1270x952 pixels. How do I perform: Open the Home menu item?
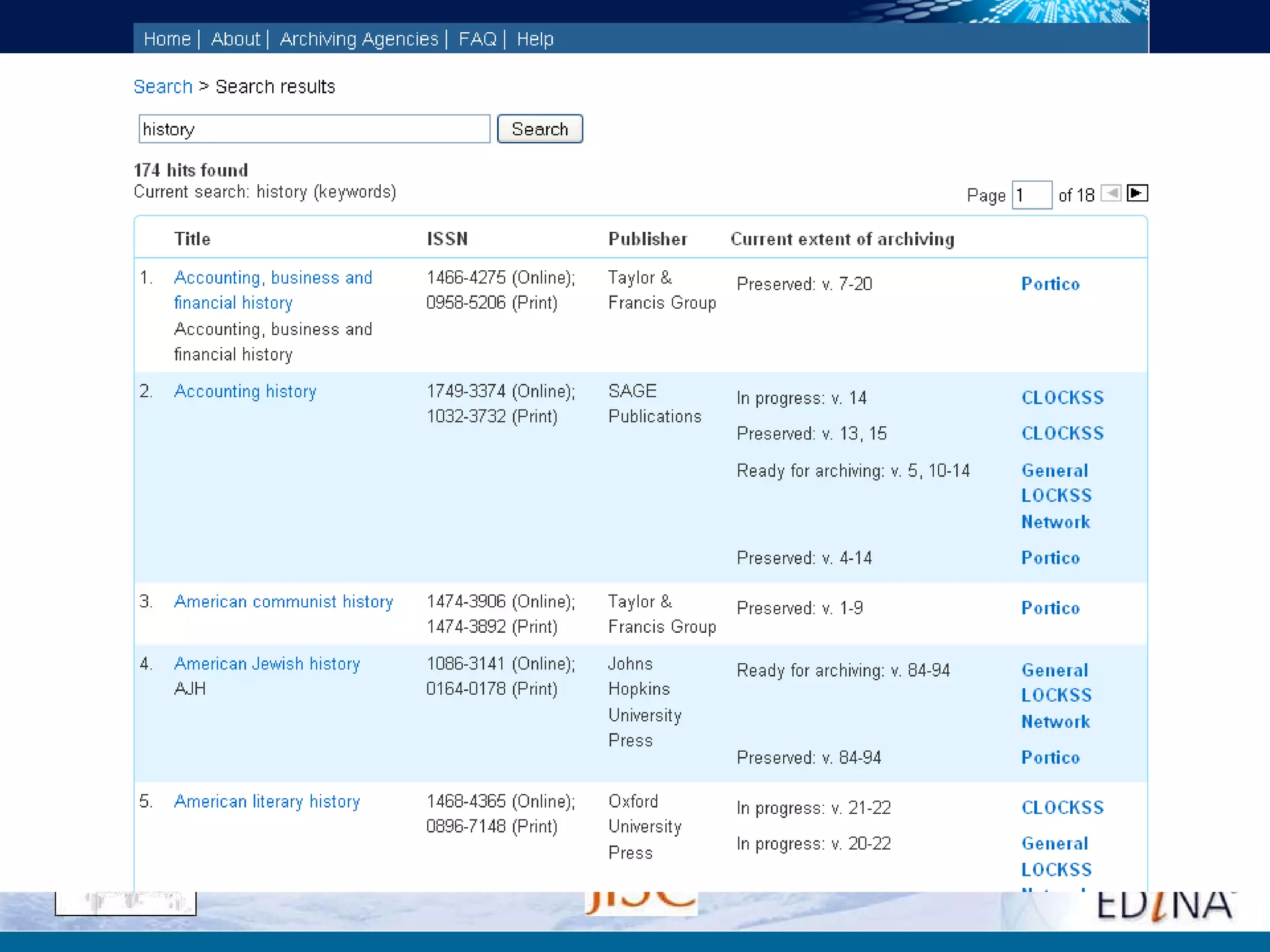167,39
